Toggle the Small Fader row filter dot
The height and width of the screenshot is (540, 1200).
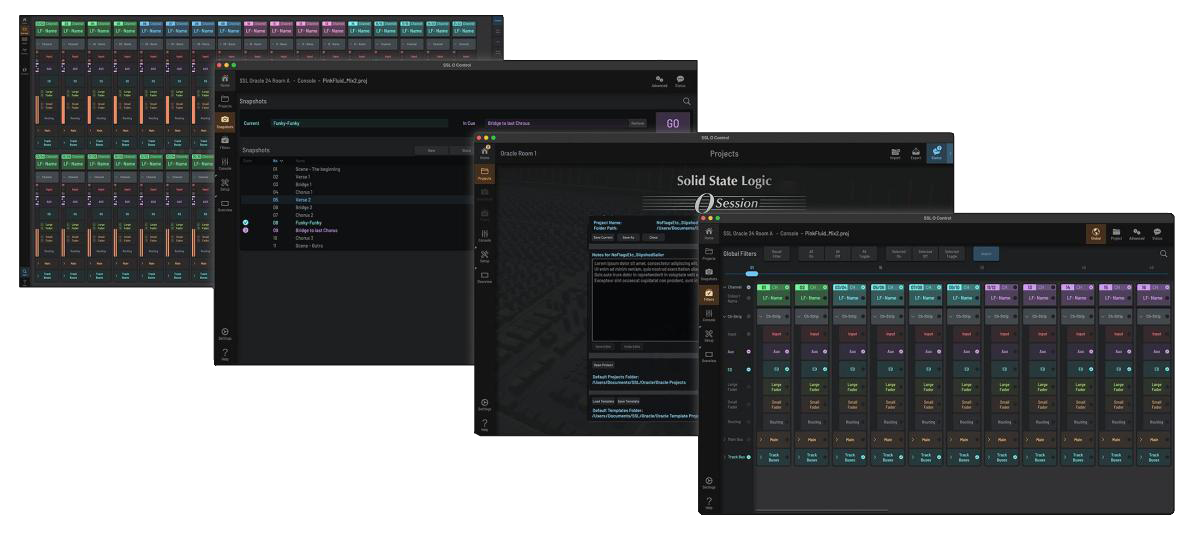tap(748, 405)
